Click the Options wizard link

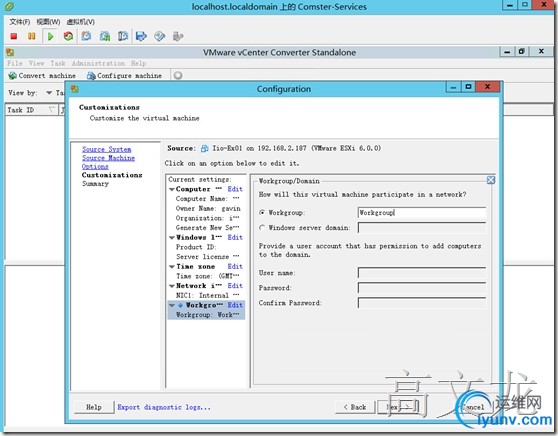[x=95, y=166]
